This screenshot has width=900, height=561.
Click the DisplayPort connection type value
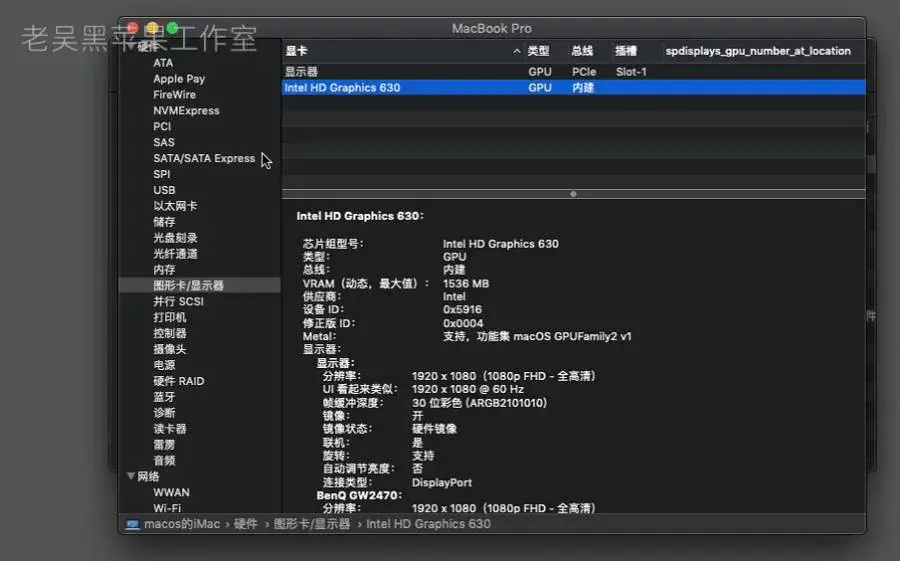point(441,482)
